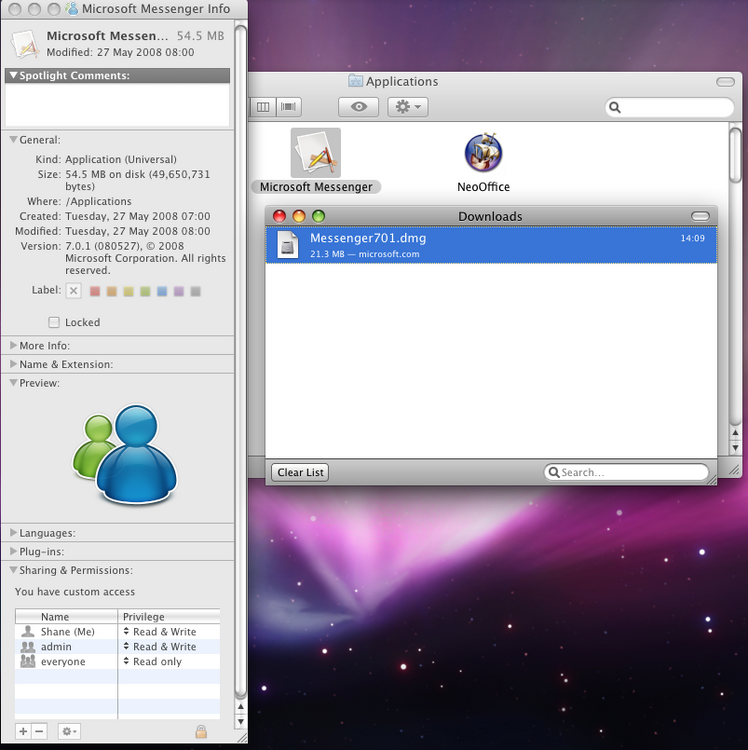This screenshot has width=748, height=750.
Task: Click the Applications folder proxy icon in title
Action: coord(355,81)
